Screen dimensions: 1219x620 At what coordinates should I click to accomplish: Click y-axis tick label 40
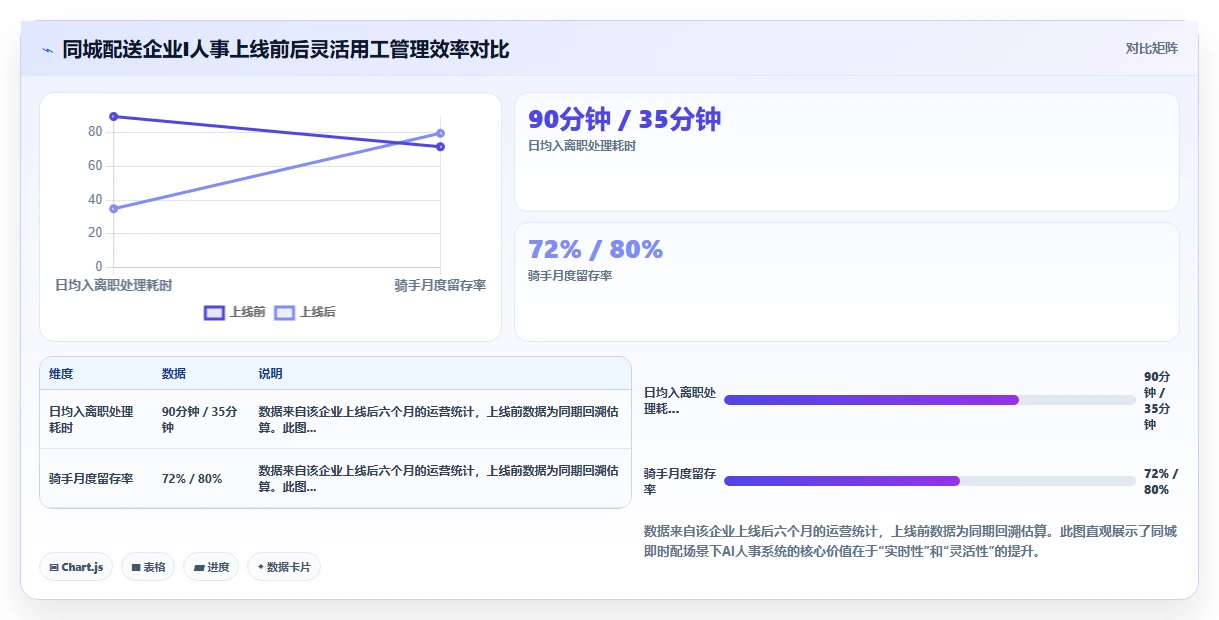tap(95, 199)
